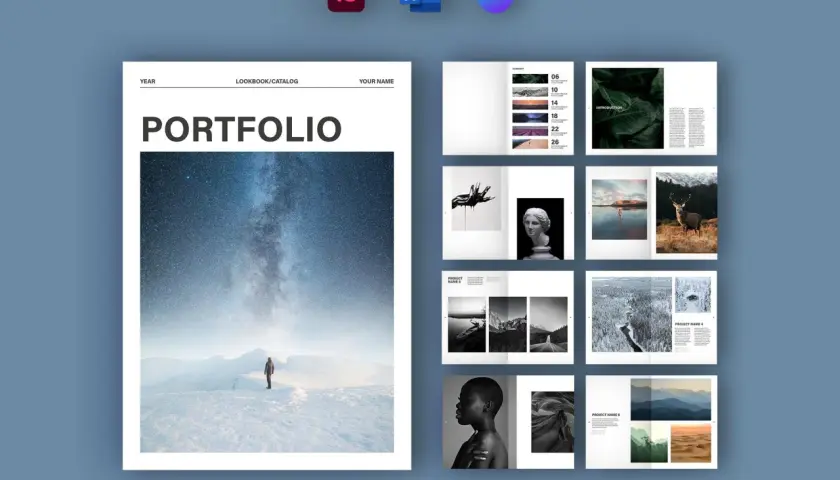Click contents entry number 14
Image resolution: width=840 pixels, height=480 pixels.
coord(554,103)
